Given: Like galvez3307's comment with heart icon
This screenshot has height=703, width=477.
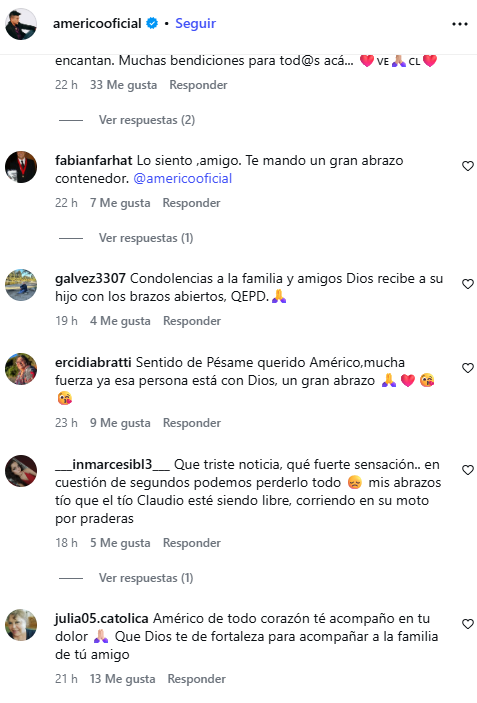Looking at the screenshot, I should pos(468,284).
